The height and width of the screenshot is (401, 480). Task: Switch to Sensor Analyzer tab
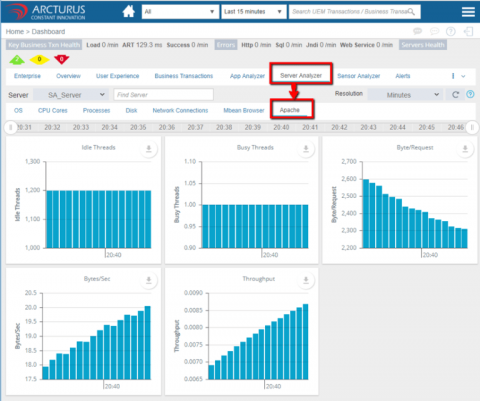click(359, 76)
